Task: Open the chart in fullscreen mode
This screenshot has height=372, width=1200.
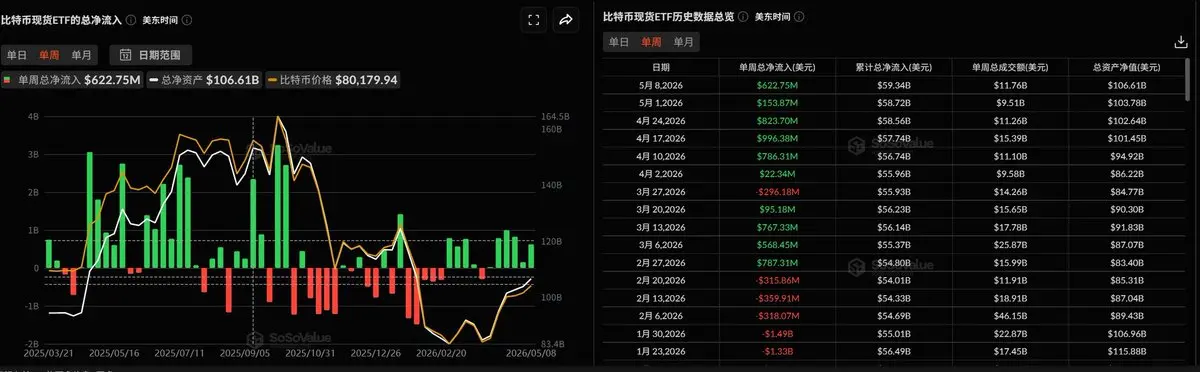Action: click(x=533, y=20)
